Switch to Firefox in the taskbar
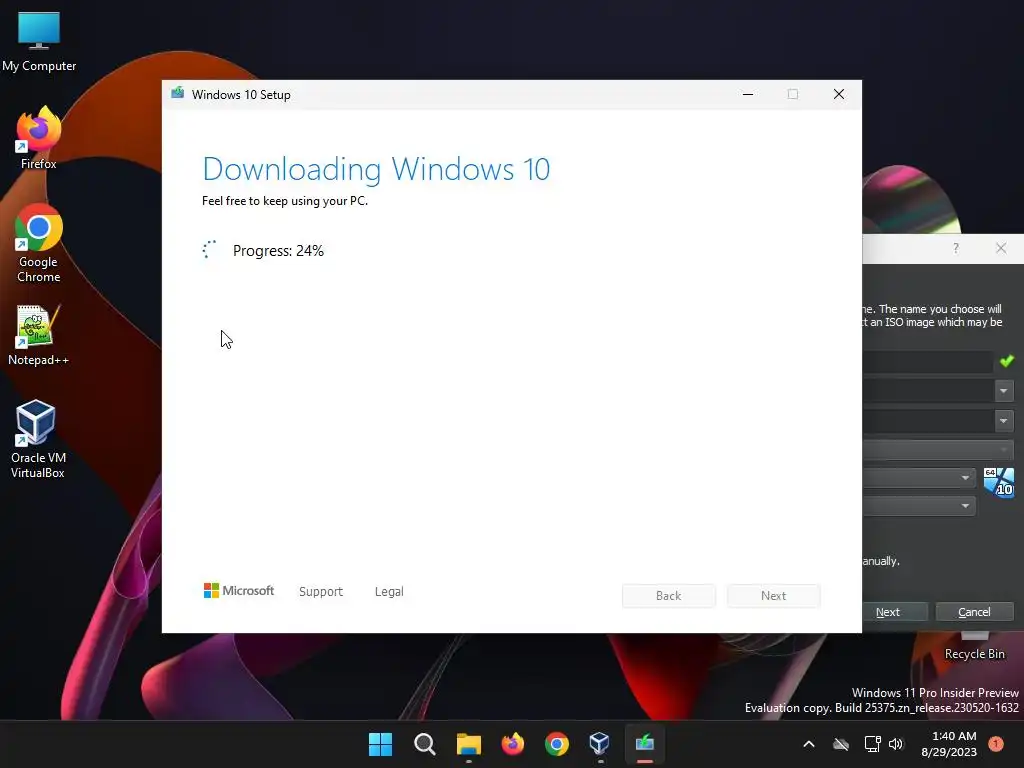The height and width of the screenshot is (768, 1024). point(513,744)
